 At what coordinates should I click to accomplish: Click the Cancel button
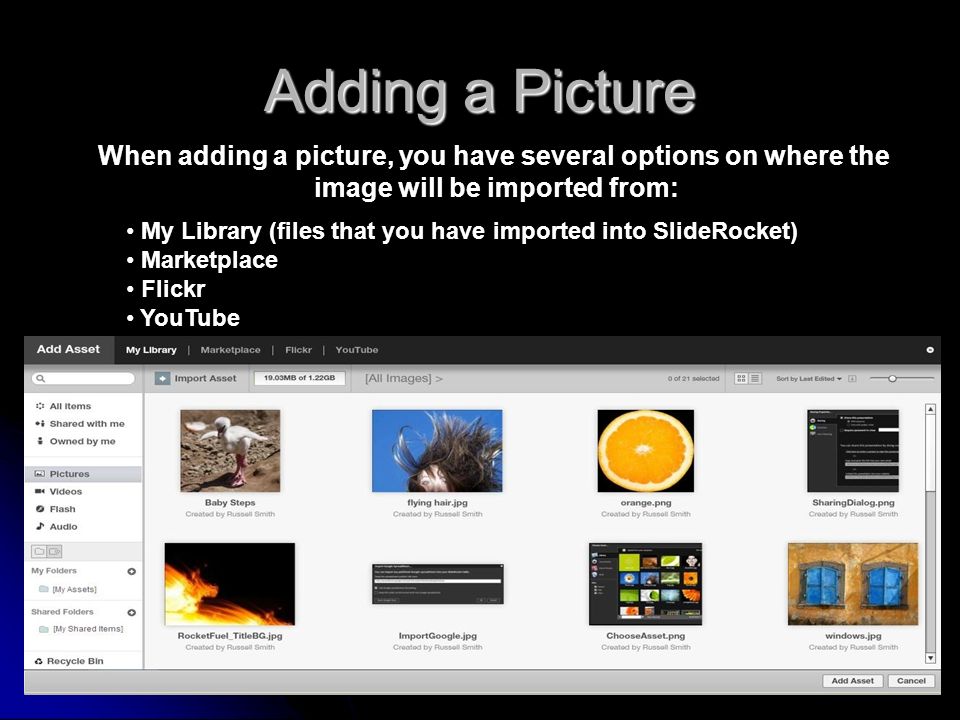pyautogui.click(x=911, y=681)
